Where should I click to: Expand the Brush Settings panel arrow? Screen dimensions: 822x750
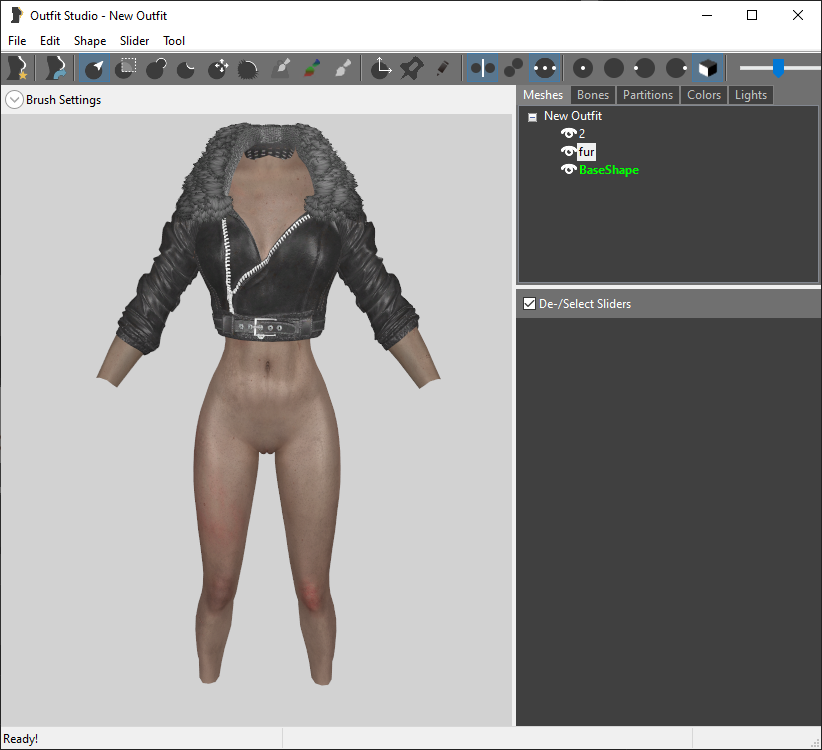(15, 100)
